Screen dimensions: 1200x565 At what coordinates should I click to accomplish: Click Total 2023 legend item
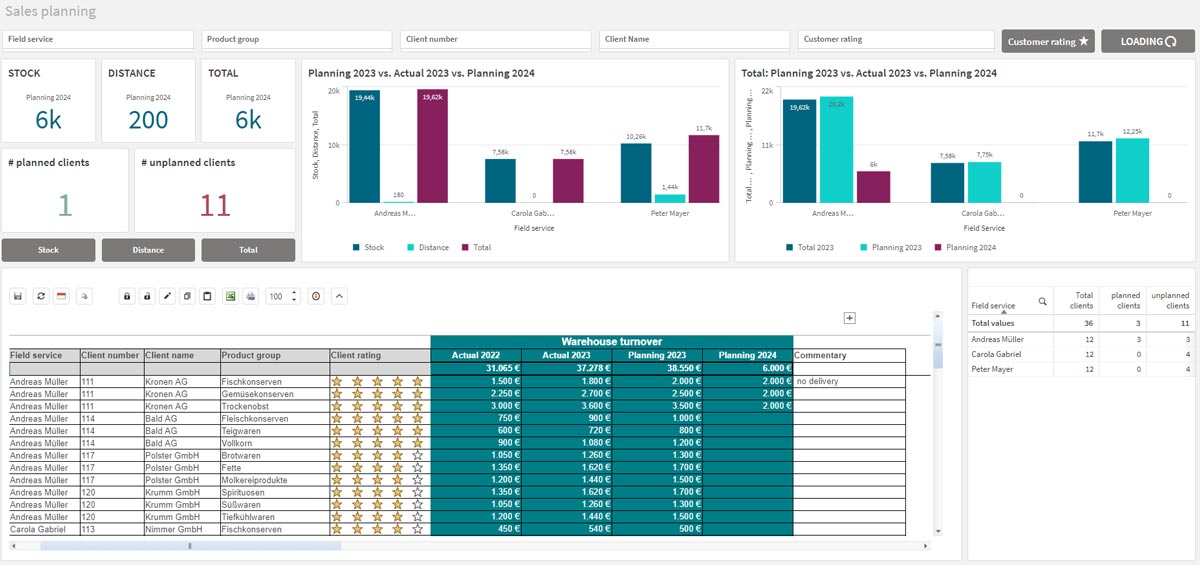pos(810,247)
